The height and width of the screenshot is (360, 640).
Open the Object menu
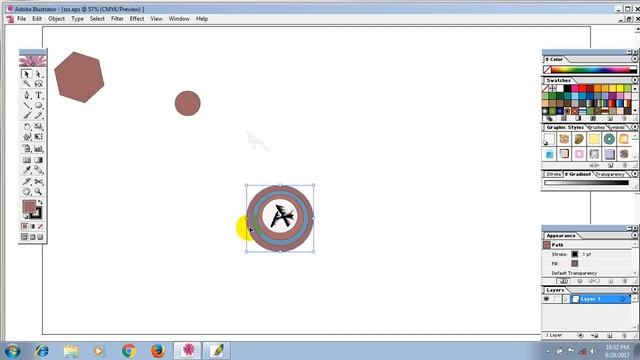(x=56, y=19)
